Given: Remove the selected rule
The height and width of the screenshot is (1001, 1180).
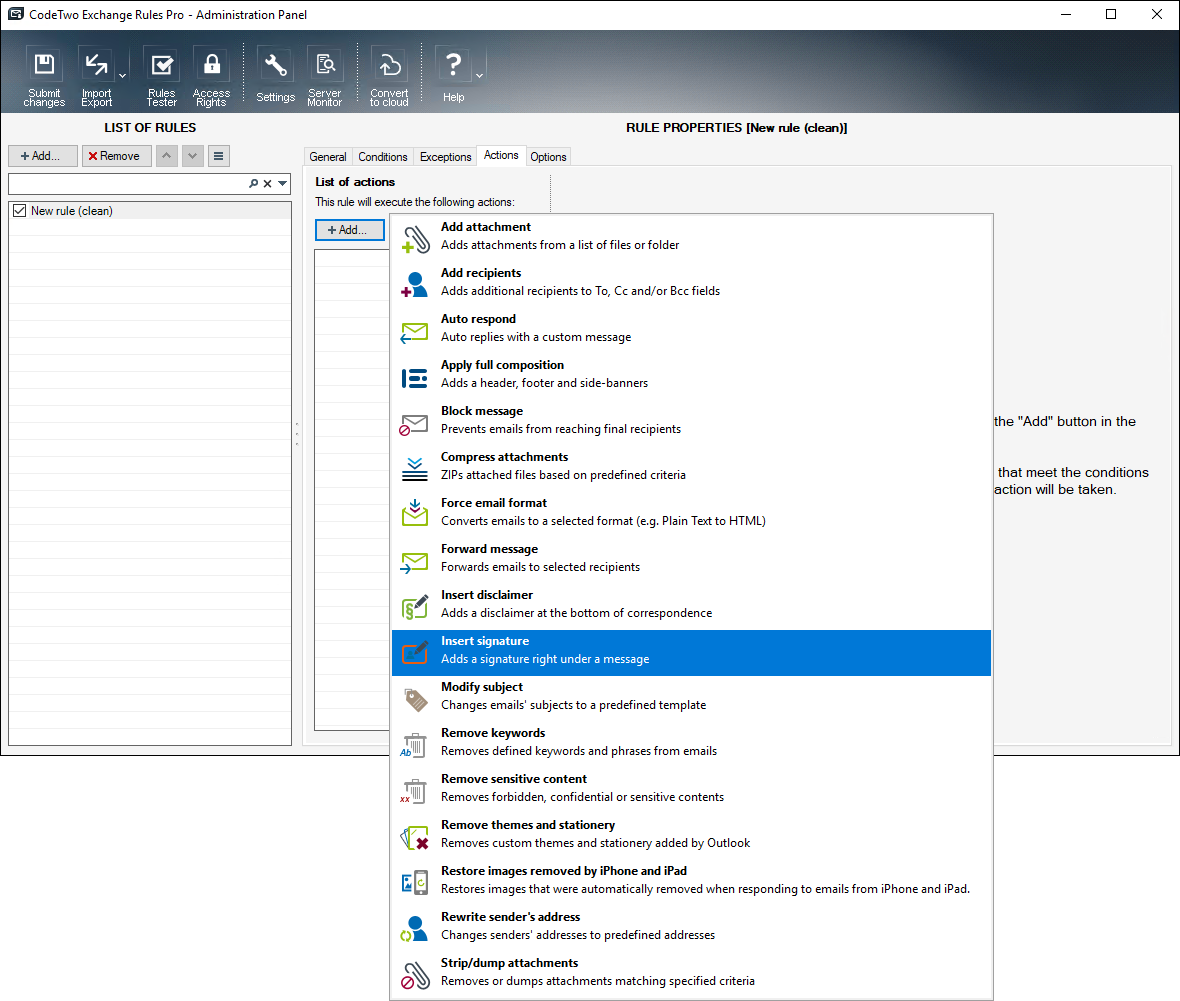Looking at the screenshot, I should coord(117,156).
